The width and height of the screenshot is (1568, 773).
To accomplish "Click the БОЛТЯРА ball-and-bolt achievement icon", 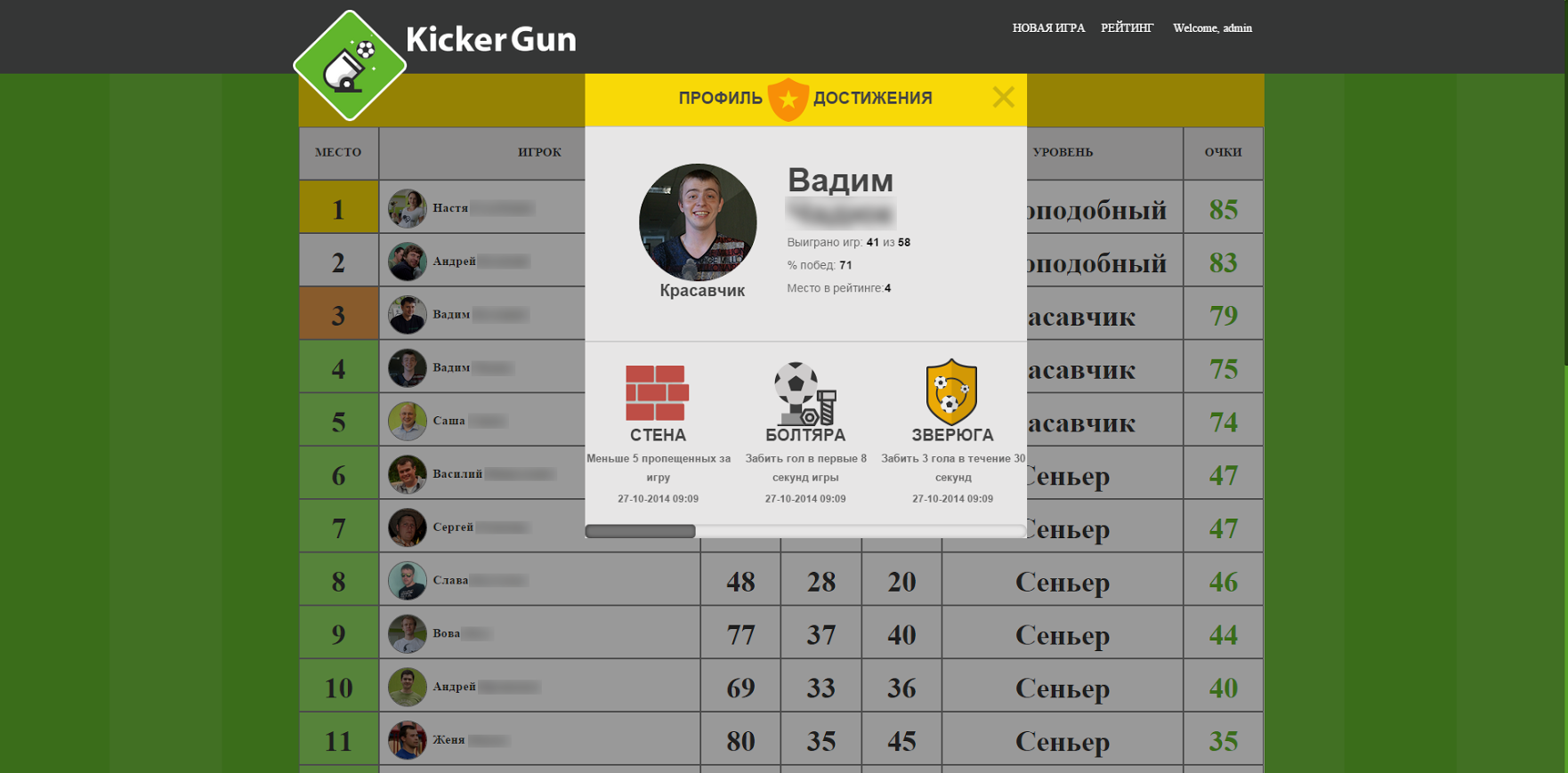I will 805,393.
